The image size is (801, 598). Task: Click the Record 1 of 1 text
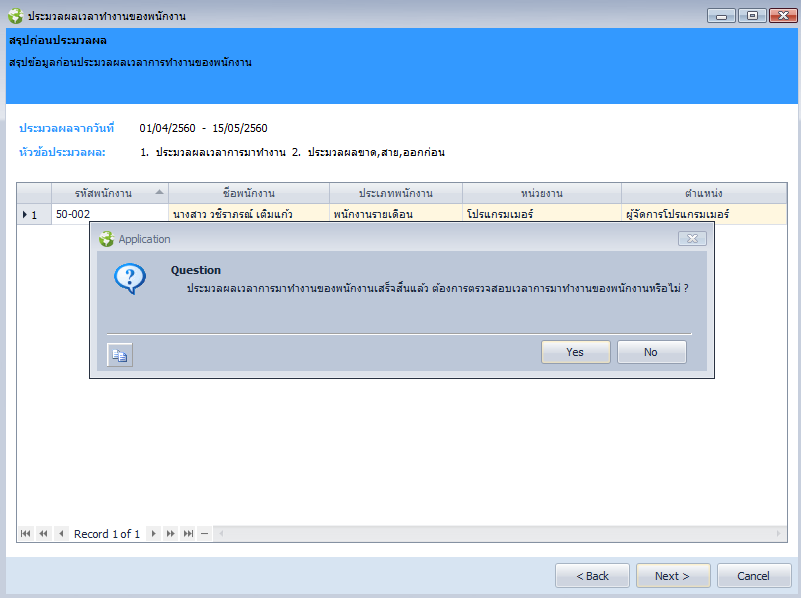pyautogui.click(x=107, y=534)
